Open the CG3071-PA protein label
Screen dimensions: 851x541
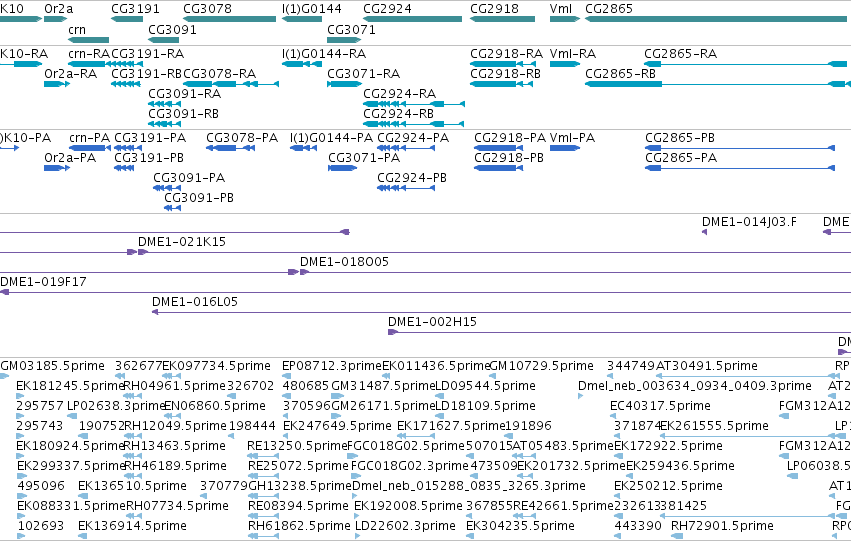(x=364, y=158)
